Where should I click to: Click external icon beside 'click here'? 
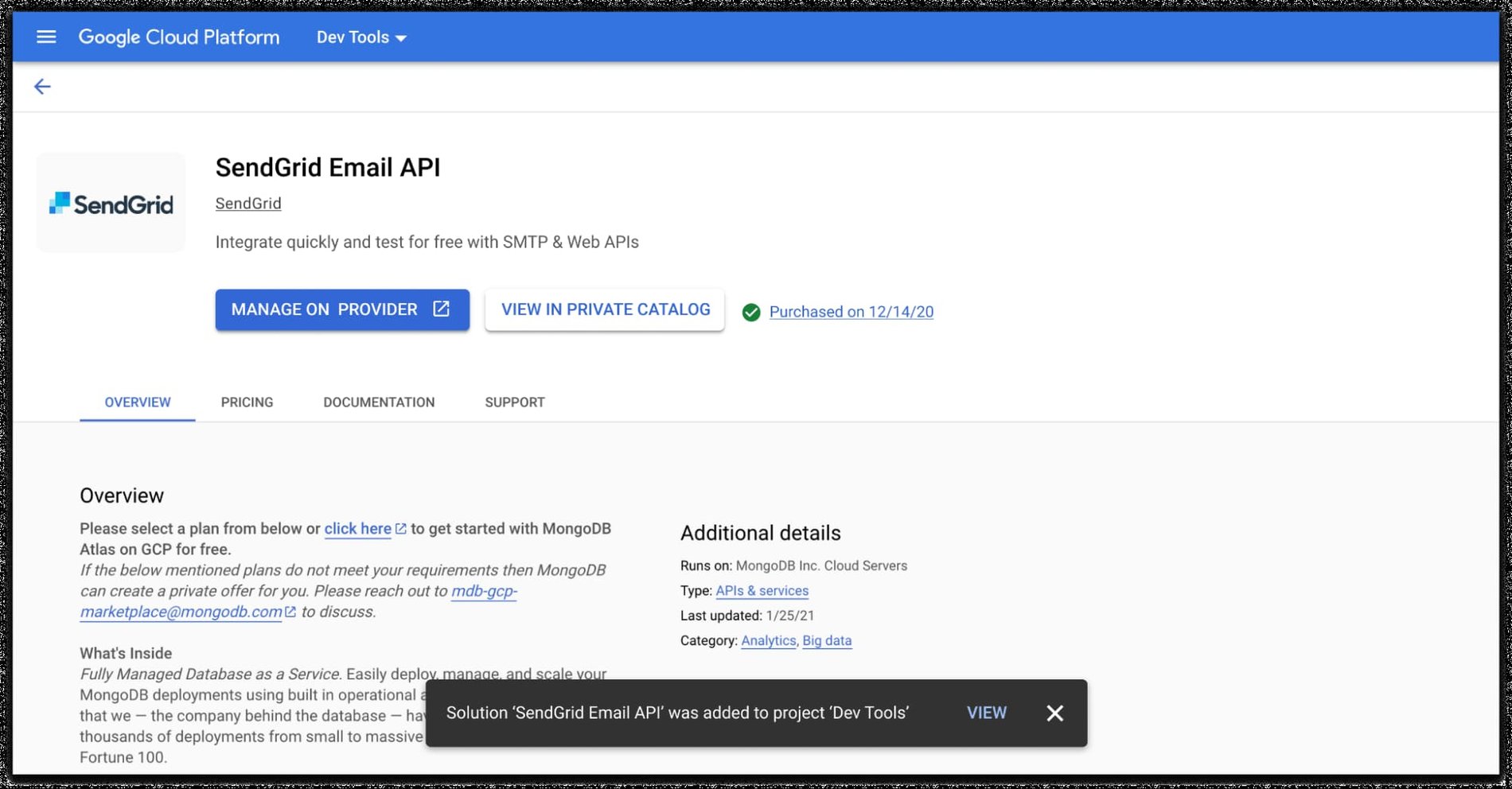pyautogui.click(x=401, y=529)
